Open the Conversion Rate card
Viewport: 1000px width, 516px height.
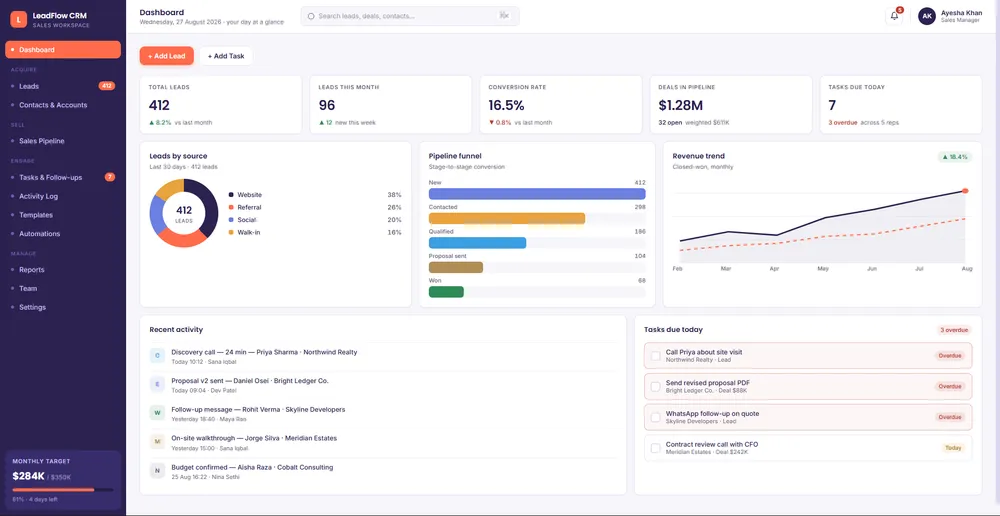point(561,105)
